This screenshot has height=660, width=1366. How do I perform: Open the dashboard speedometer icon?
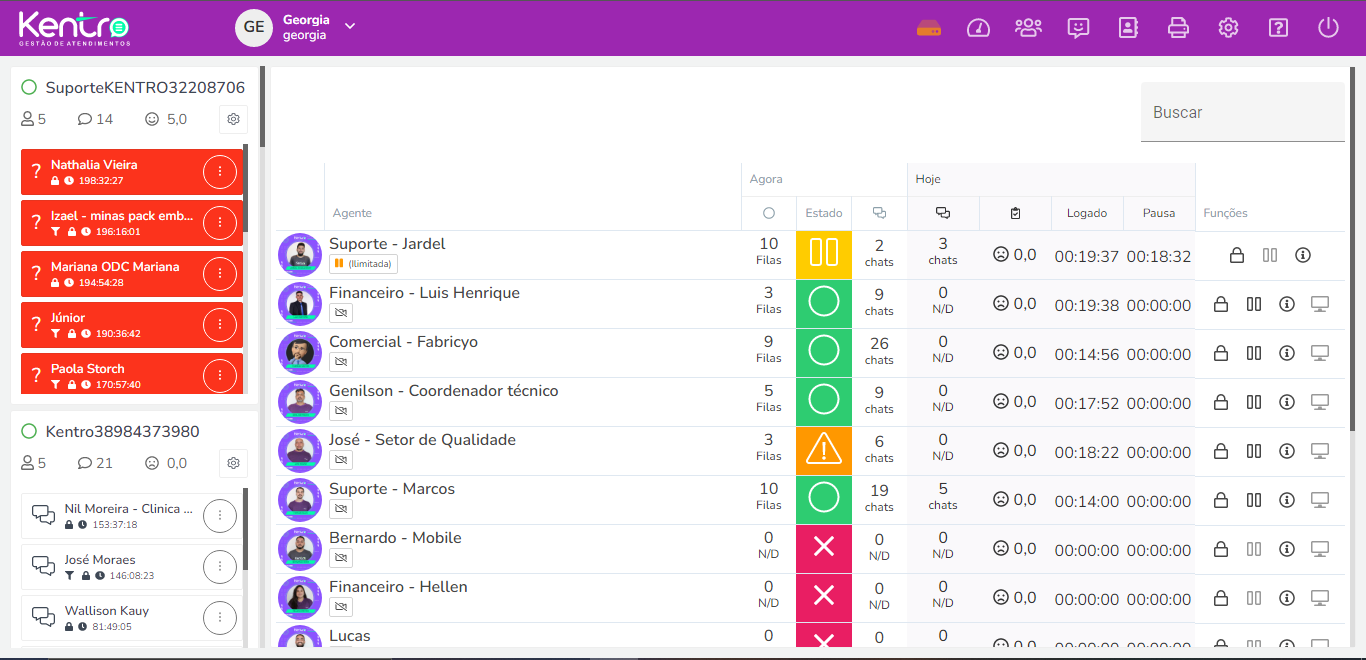click(978, 28)
